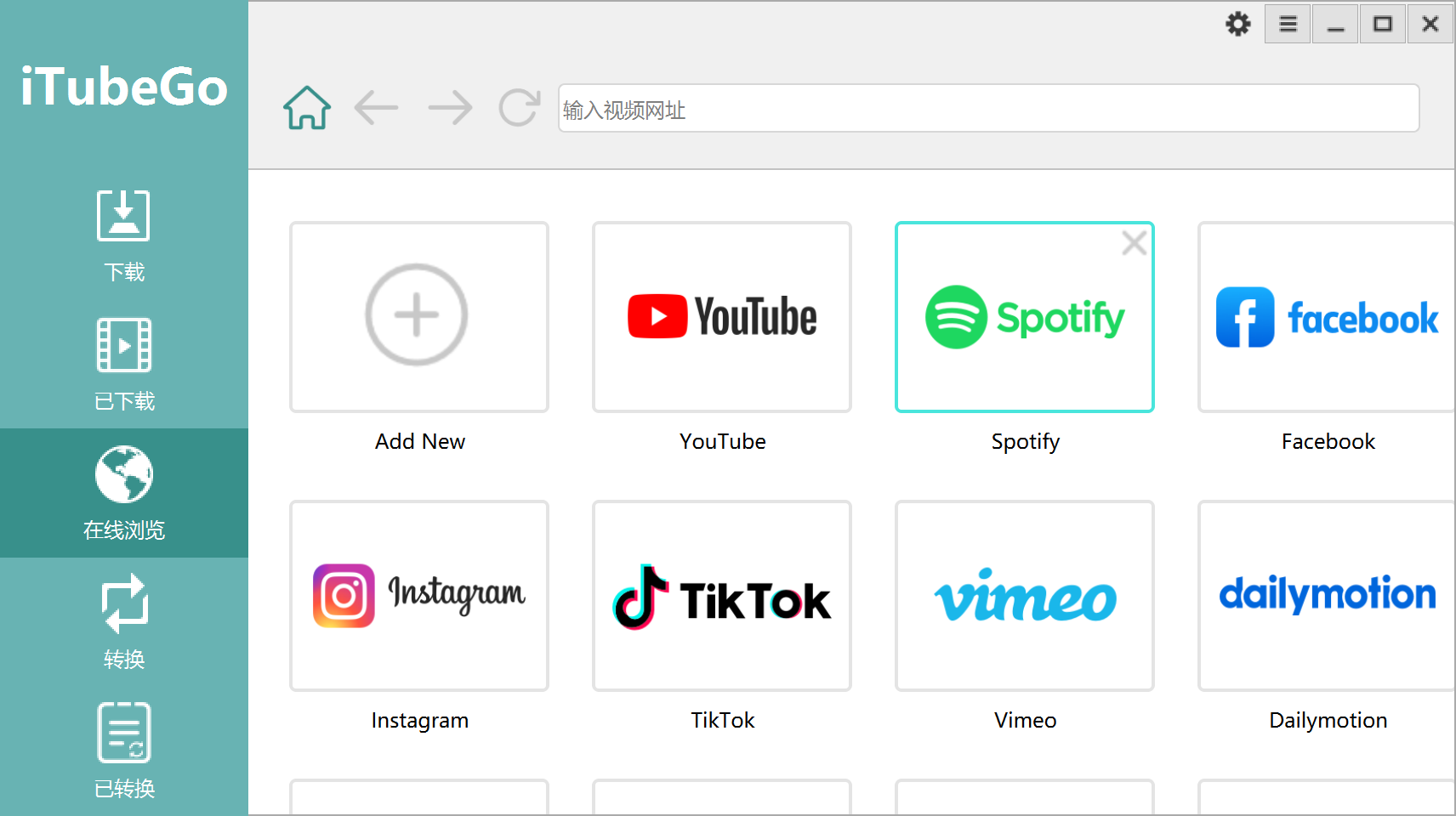
Task: Click the 'TikTok' caption text
Action: click(723, 721)
